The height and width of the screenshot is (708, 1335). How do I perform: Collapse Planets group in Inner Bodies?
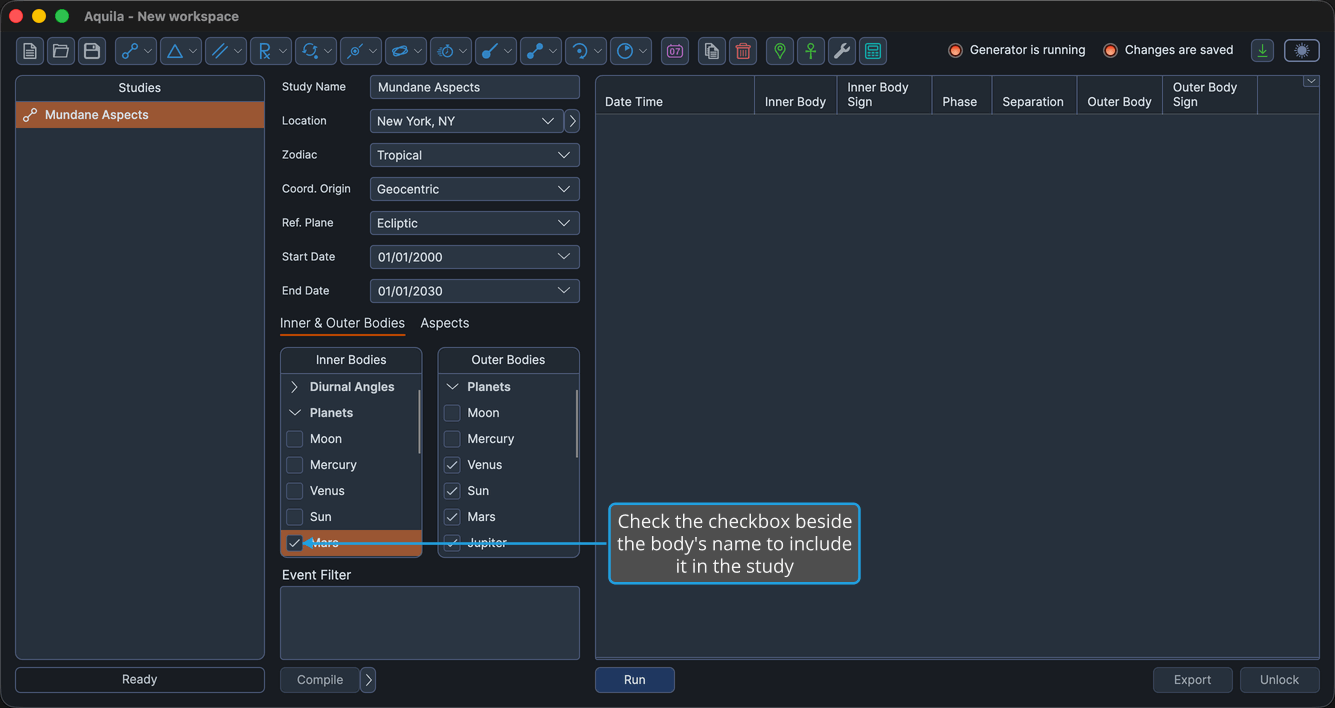(x=294, y=413)
